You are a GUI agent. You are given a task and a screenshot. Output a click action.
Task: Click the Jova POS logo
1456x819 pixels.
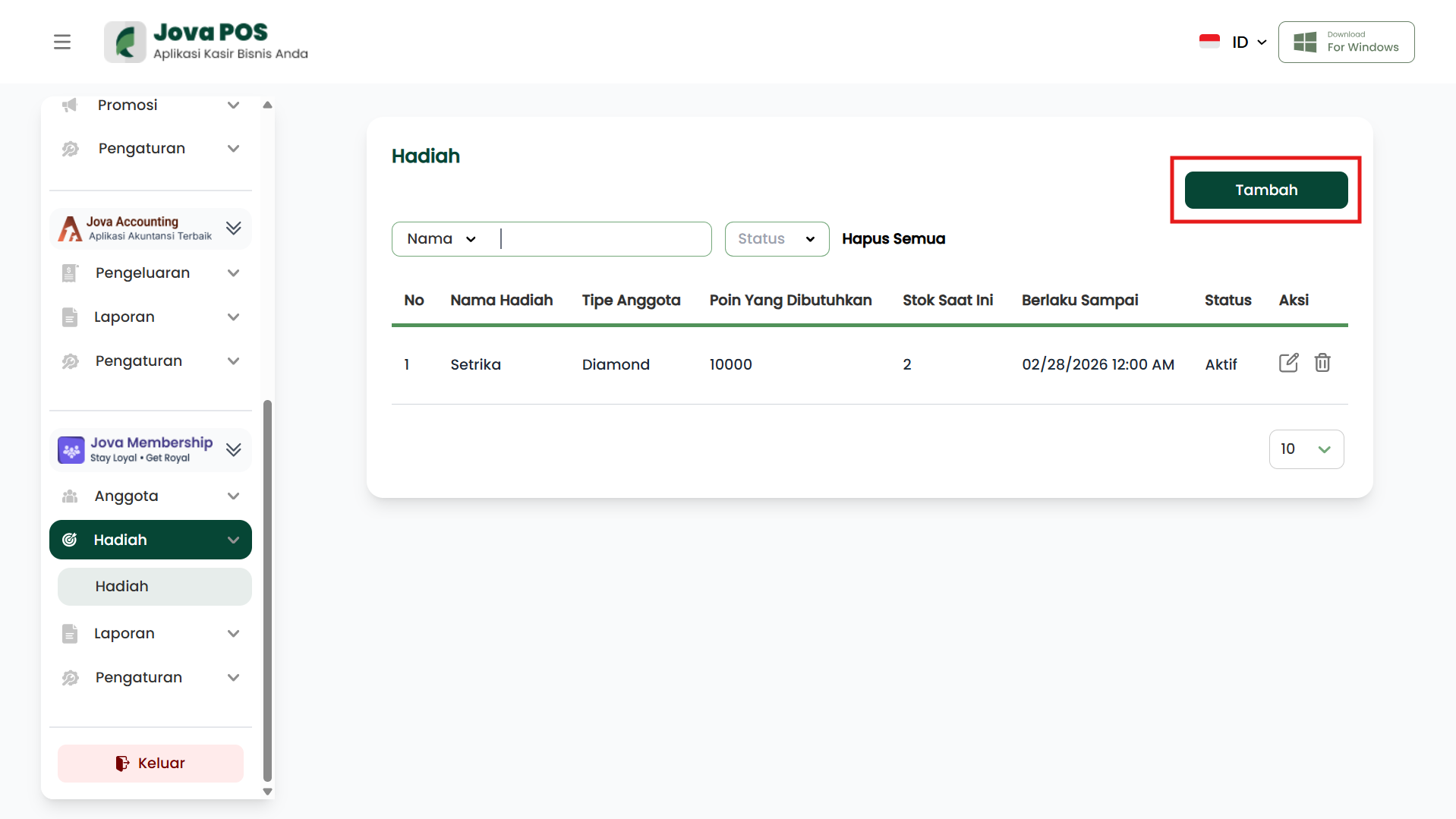(125, 42)
